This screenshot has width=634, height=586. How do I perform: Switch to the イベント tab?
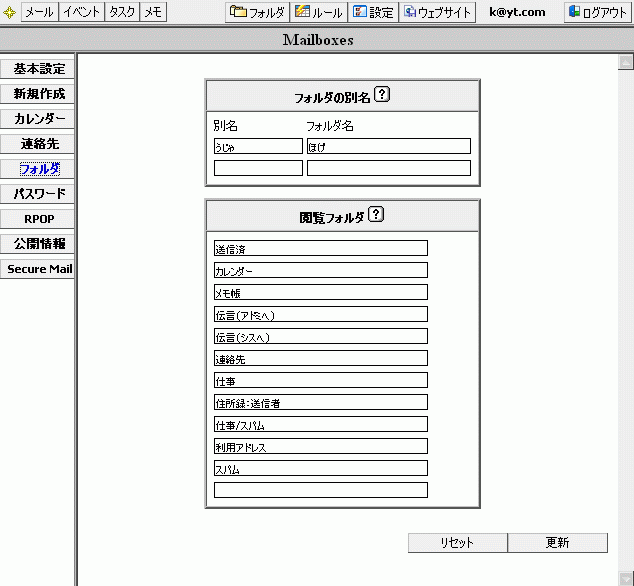point(82,12)
